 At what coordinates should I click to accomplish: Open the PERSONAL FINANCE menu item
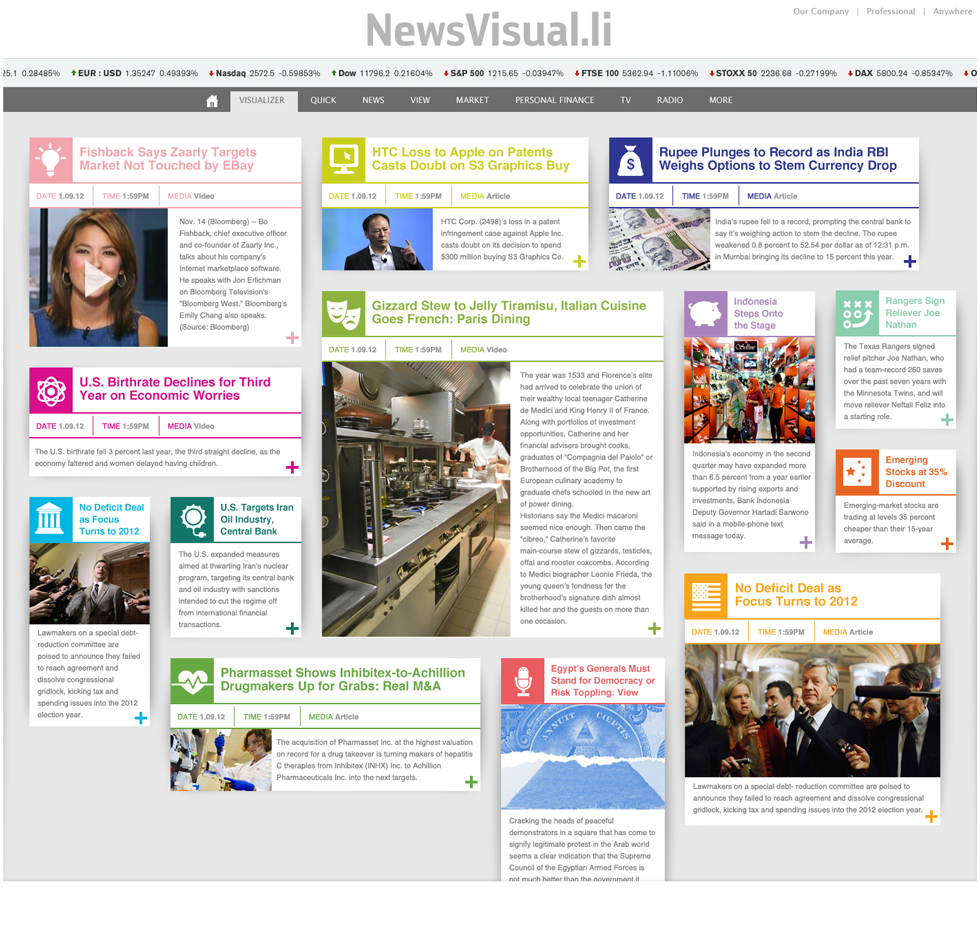click(554, 100)
